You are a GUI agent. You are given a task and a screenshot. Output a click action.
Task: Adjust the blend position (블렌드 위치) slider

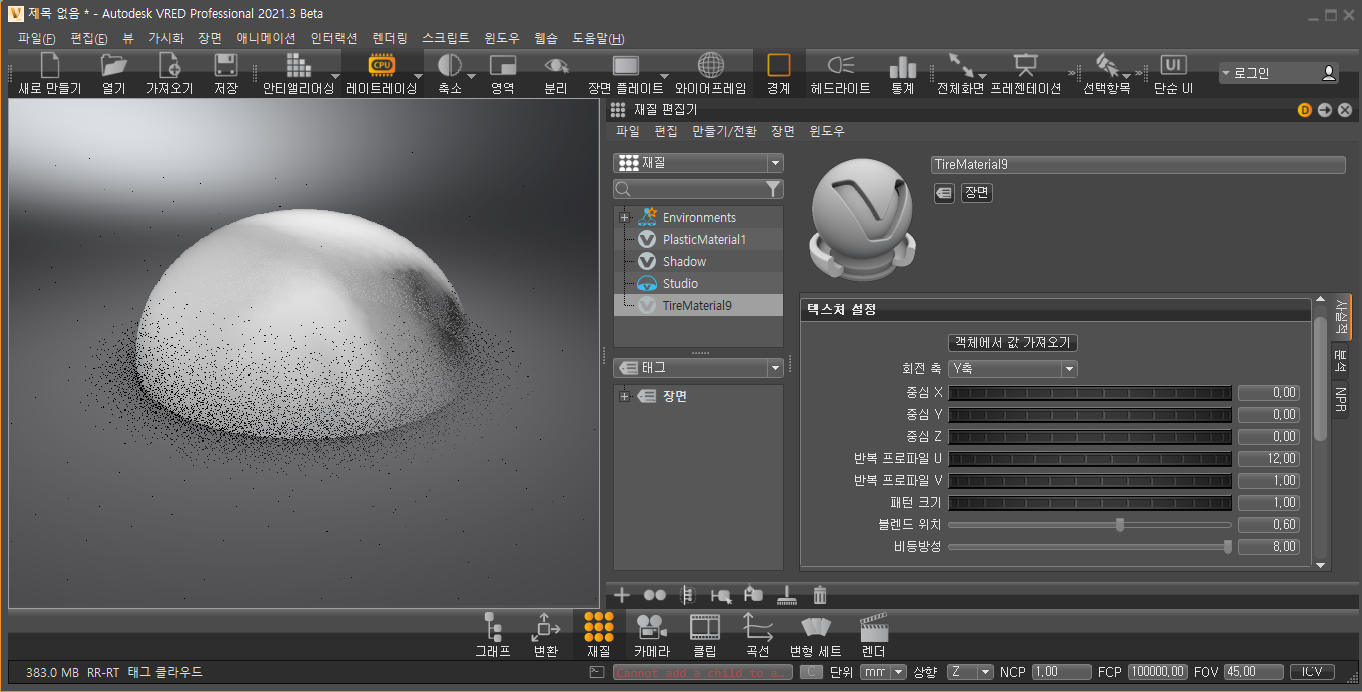pyautogui.click(x=1120, y=525)
